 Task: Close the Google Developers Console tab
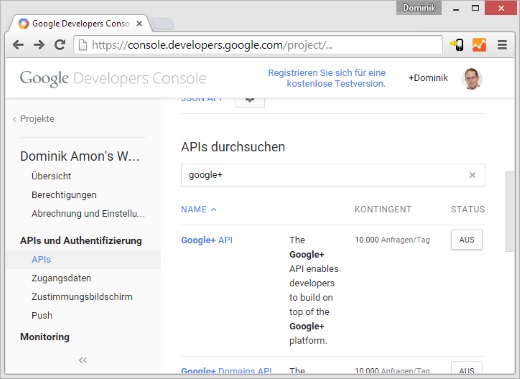pyautogui.click(x=139, y=24)
